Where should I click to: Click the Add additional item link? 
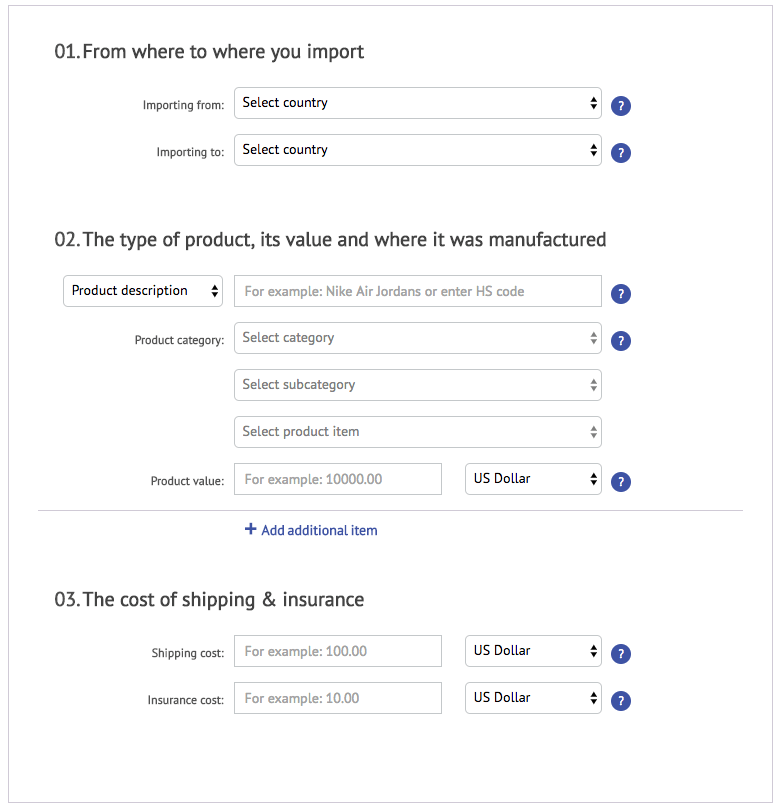point(319,531)
